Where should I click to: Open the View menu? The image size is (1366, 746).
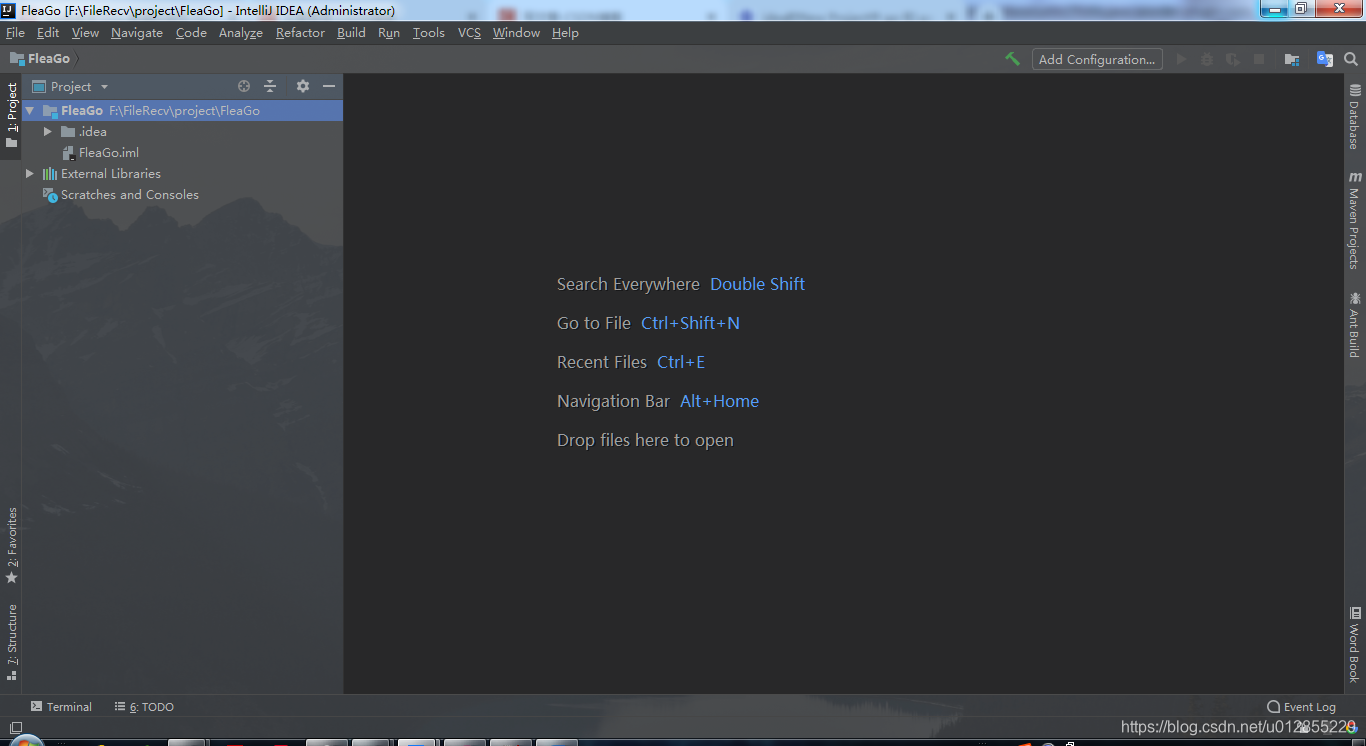click(x=85, y=33)
